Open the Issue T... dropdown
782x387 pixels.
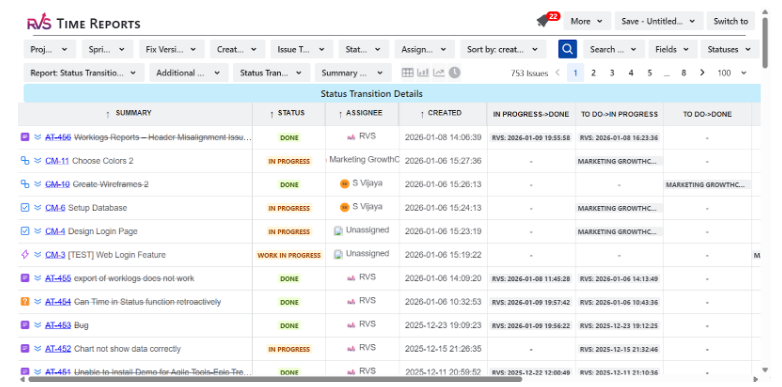click(x=302, y=49)
